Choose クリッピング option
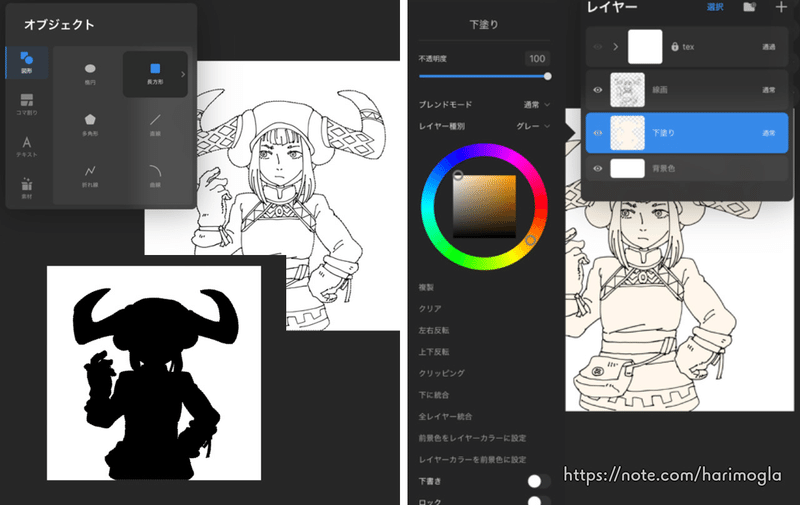The height and width of the screenshot is (505, 800). tap(442, 373)
